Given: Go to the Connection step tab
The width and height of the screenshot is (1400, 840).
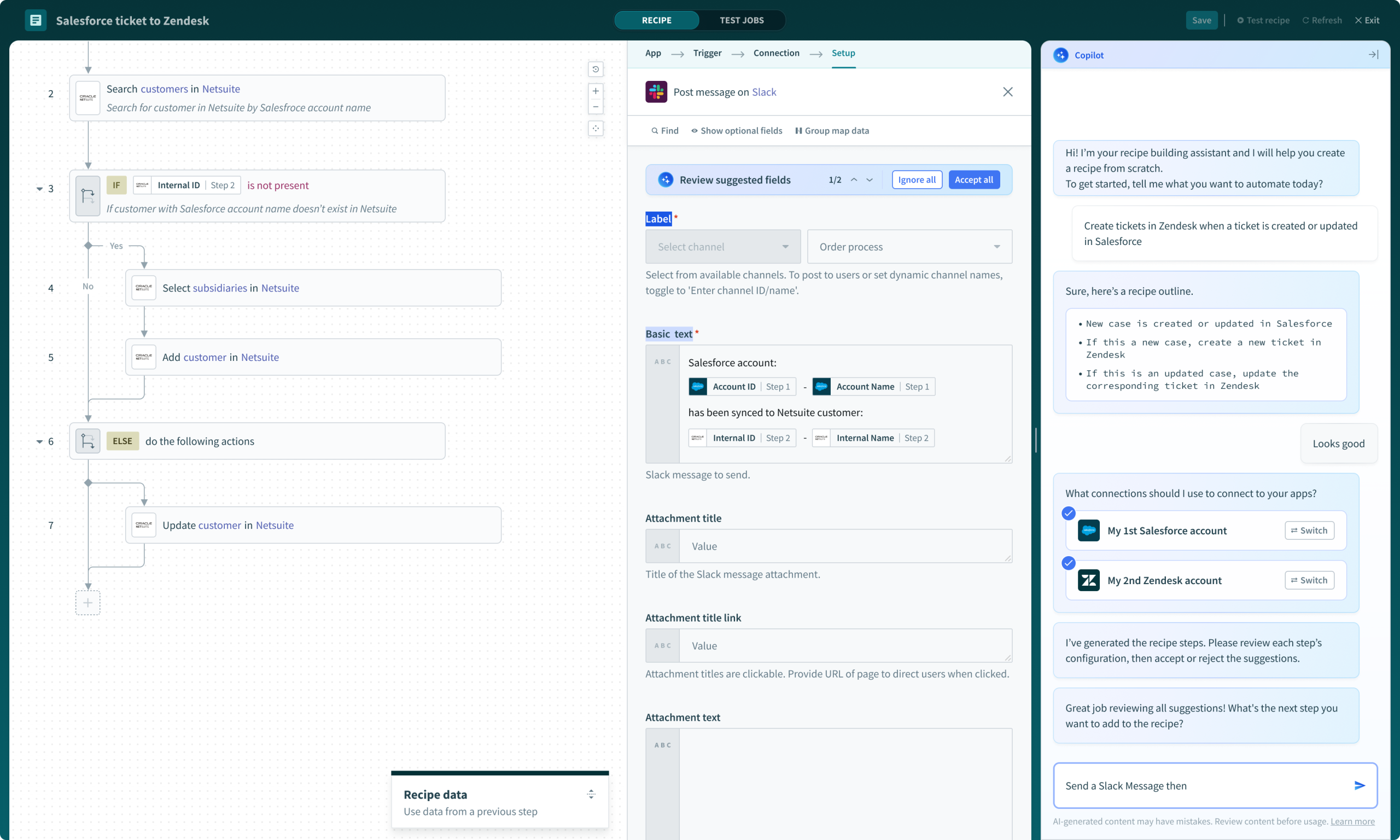Looking at the screenshot, I should point(777,53).
